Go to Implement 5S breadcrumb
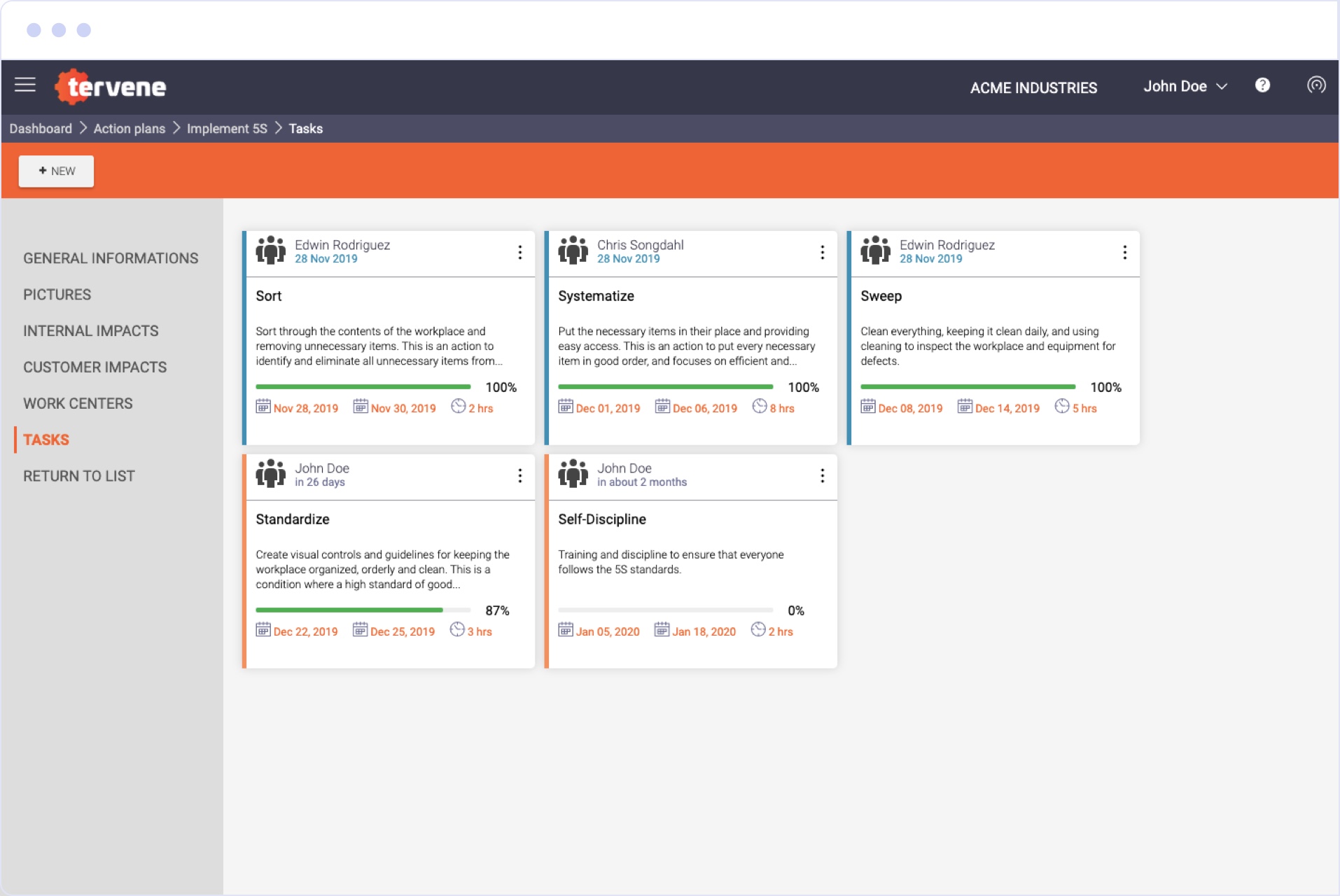Screen dimensions: 1340x896 tap(227, 129)
